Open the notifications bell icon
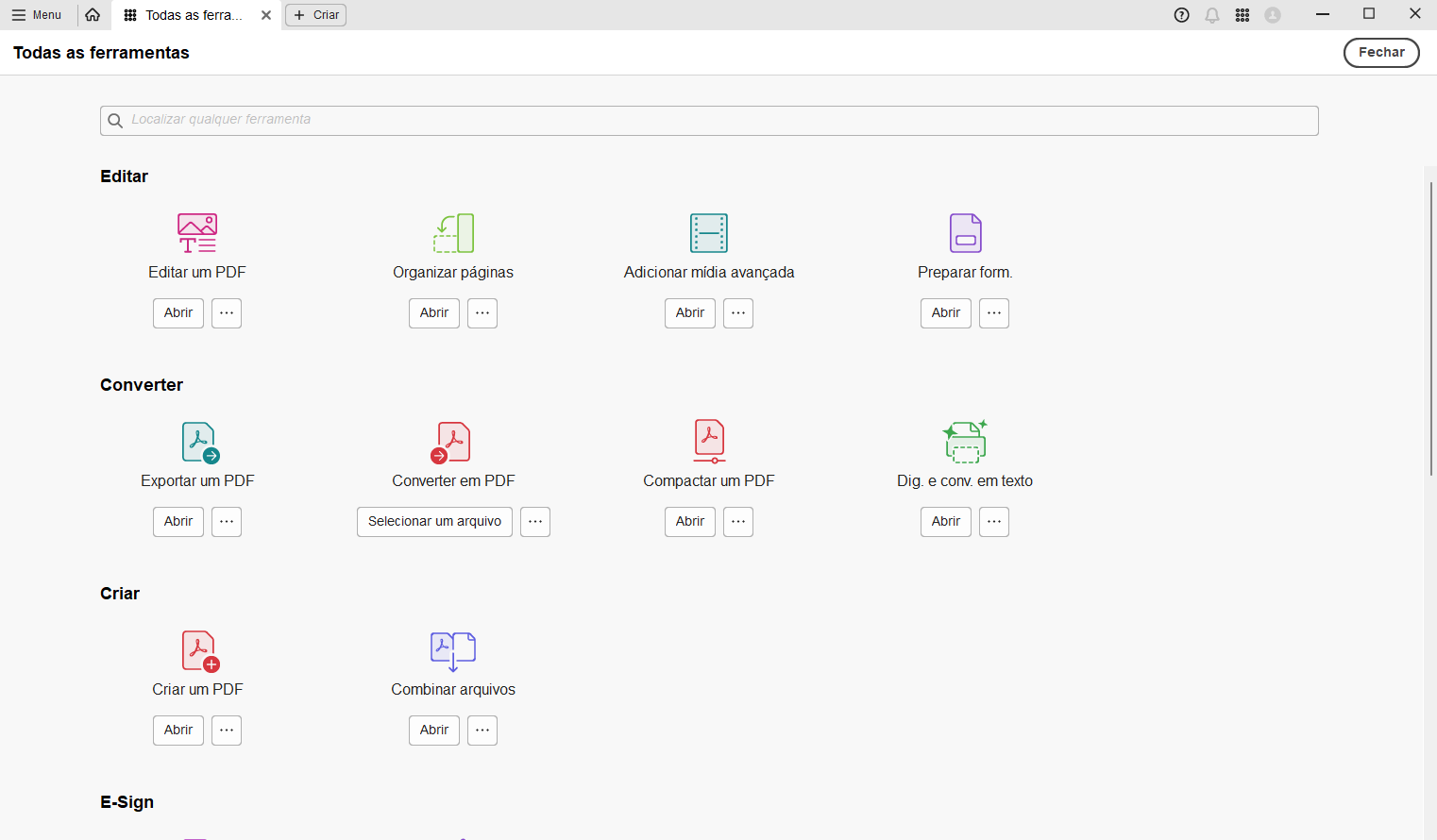Screen dimensions: 1437x840 [1212, 15]
